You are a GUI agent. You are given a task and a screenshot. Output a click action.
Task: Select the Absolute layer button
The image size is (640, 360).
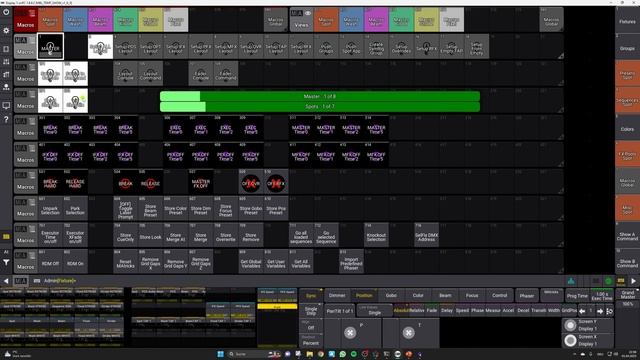401,310
